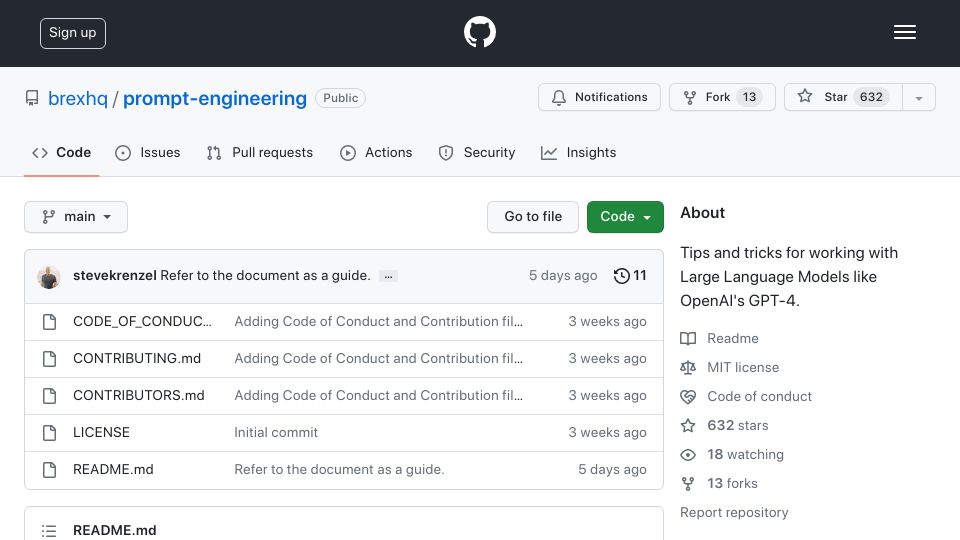Open the prompt-engineering repository link
The image size is (960, 540).
[215, 99]
